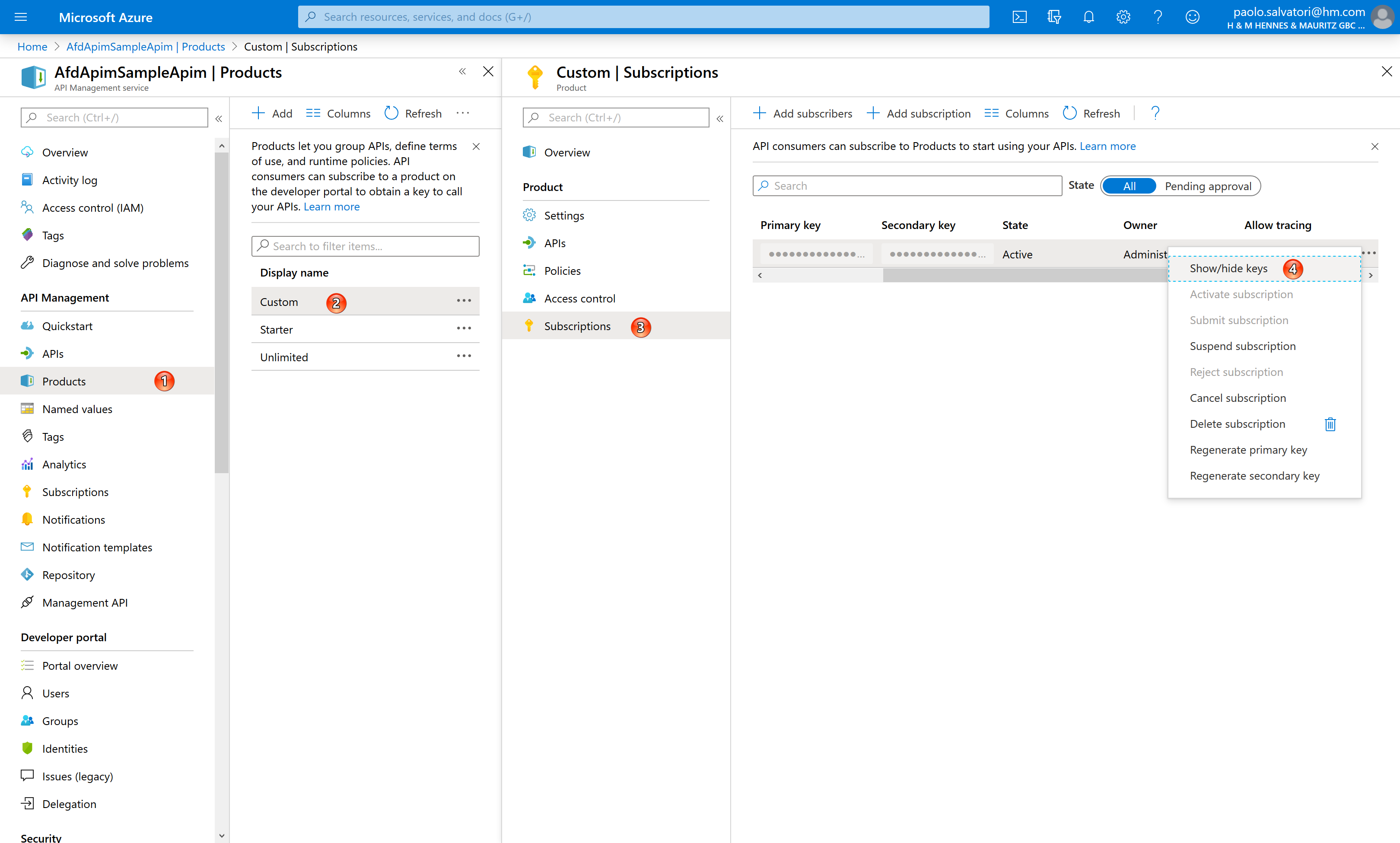Open the more options ellipsis for Starter product
Screen dimensions: 1400x843
[x=464, y=328]
